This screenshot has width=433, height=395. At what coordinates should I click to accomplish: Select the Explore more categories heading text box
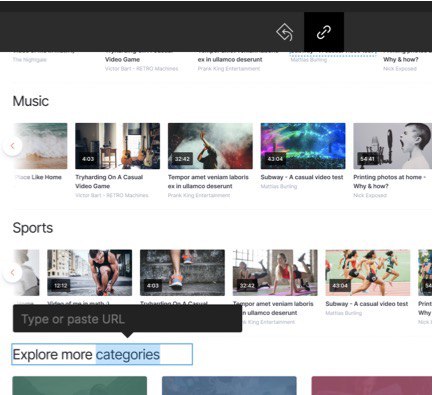[x=102, y=354]
